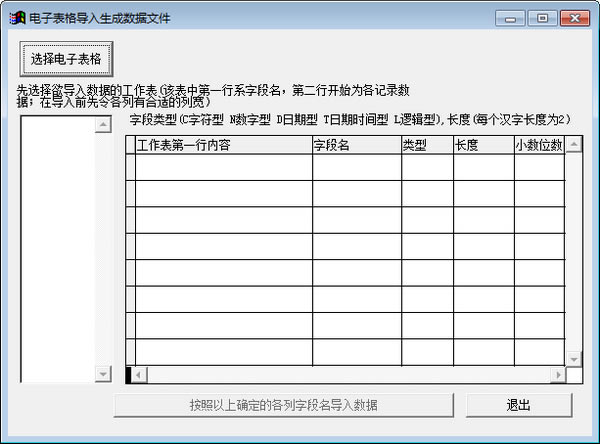The image size is (600, 444).
Task: Click first row cell under 字段名 column
Action: pyautogui.click(x=356, y=167)
